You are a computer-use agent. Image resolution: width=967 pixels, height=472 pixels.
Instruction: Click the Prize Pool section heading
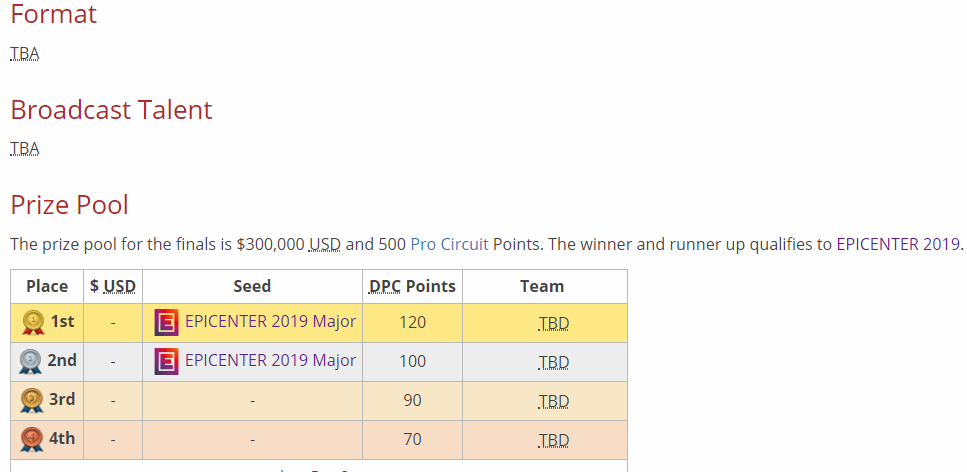pos(70,205)
